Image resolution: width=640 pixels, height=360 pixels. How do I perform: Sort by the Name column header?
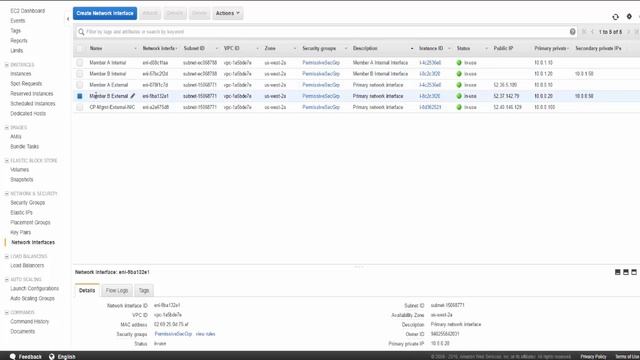[96, 48]
